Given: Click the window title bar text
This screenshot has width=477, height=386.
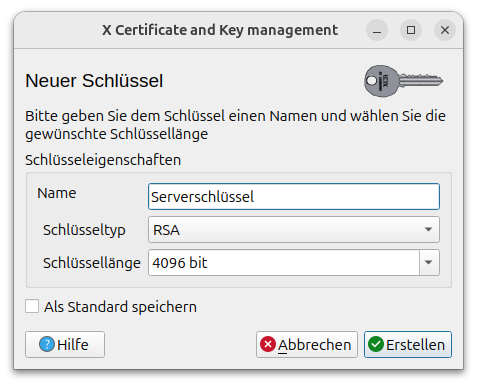Looking at the screenshot, I should (x=220, y=30).
